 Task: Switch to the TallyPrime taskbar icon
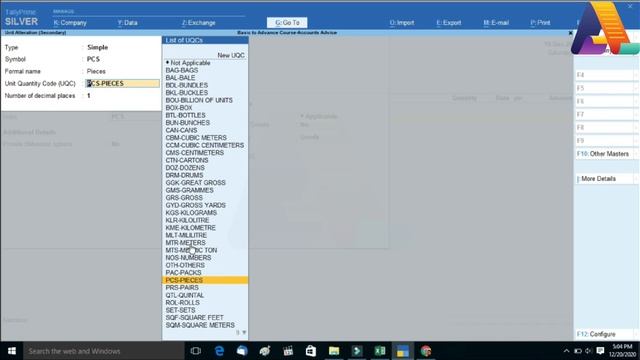[402, 351]
